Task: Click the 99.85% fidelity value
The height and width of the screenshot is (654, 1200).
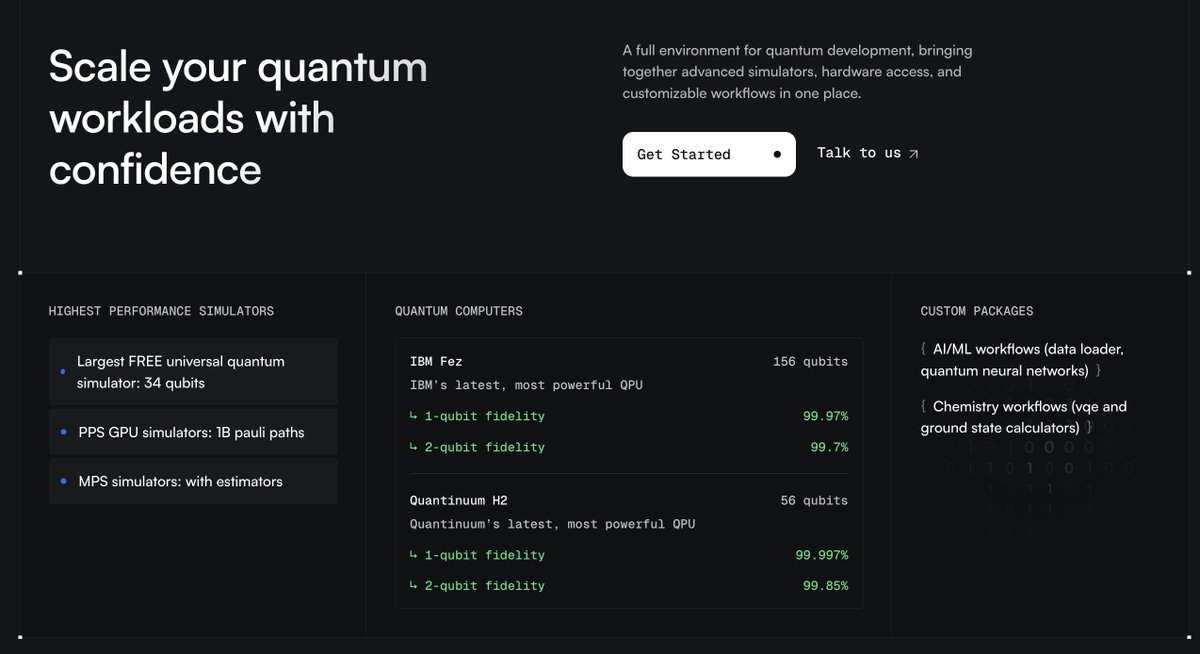Action: (825, 586)
